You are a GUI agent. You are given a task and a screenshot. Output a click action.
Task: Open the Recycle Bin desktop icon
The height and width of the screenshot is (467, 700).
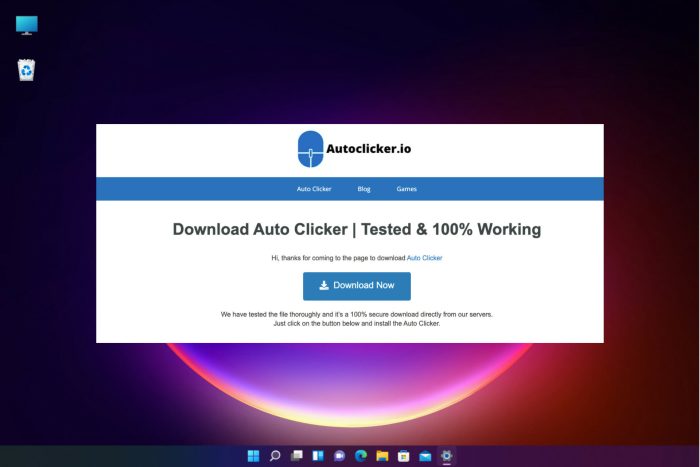coord(26,70)
